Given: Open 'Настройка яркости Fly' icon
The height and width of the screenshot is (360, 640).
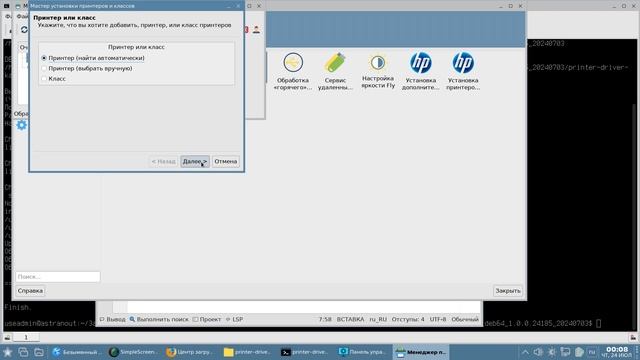Looking at the screenshot, I should click(x=378, y=71).
